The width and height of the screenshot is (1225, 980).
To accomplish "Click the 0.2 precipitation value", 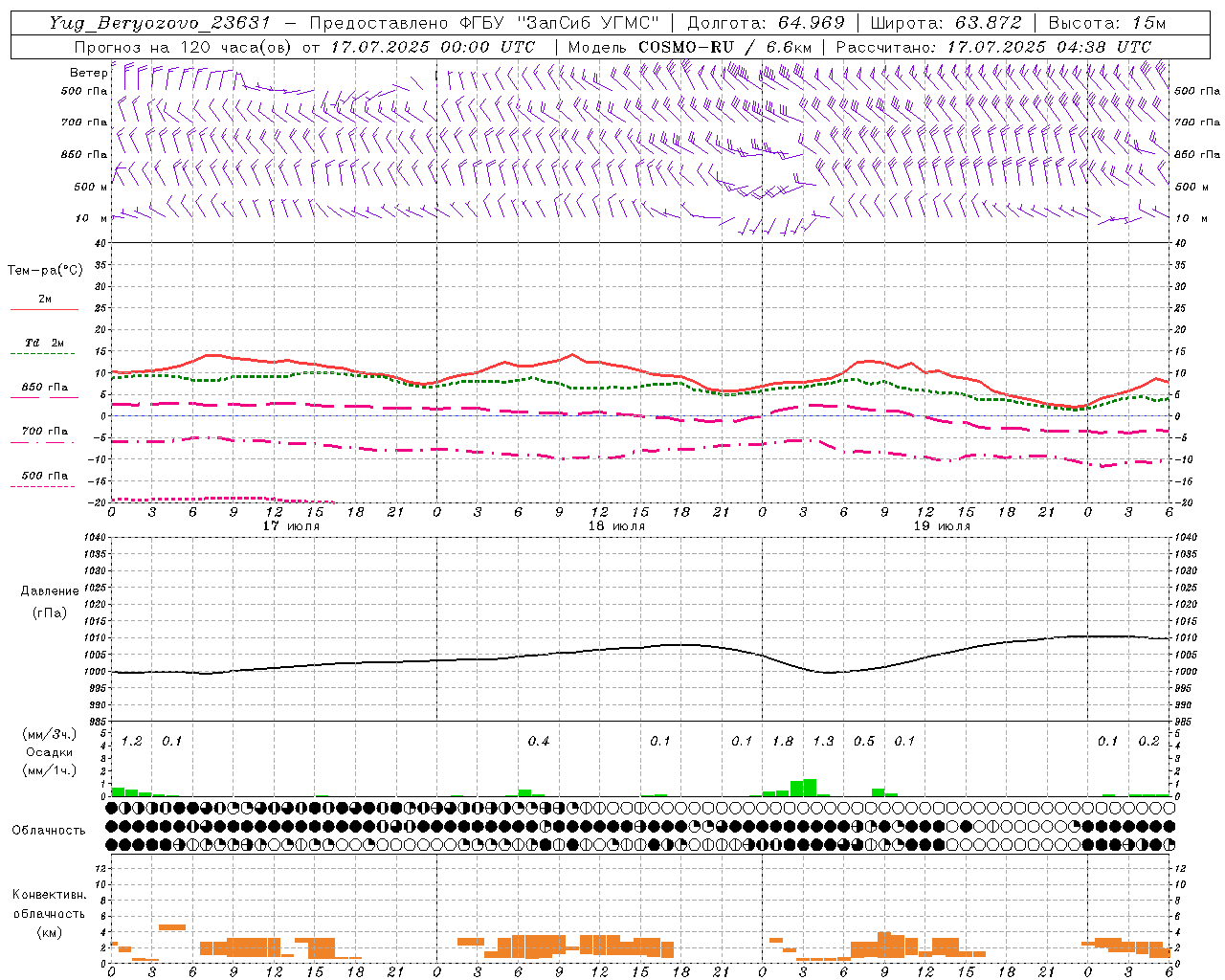I will [x=1148, y=742].
